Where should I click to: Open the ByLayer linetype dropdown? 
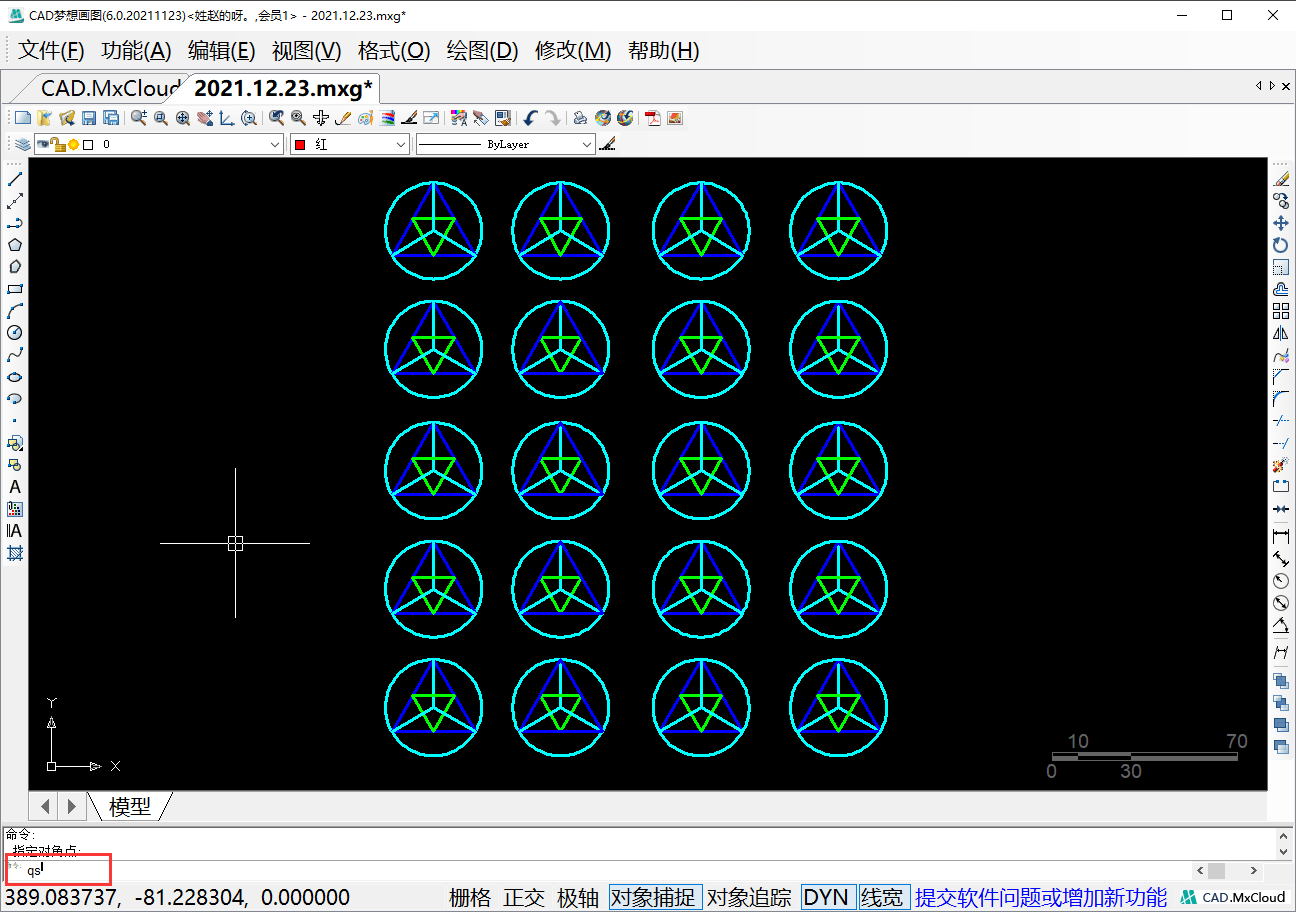[506, 145]
